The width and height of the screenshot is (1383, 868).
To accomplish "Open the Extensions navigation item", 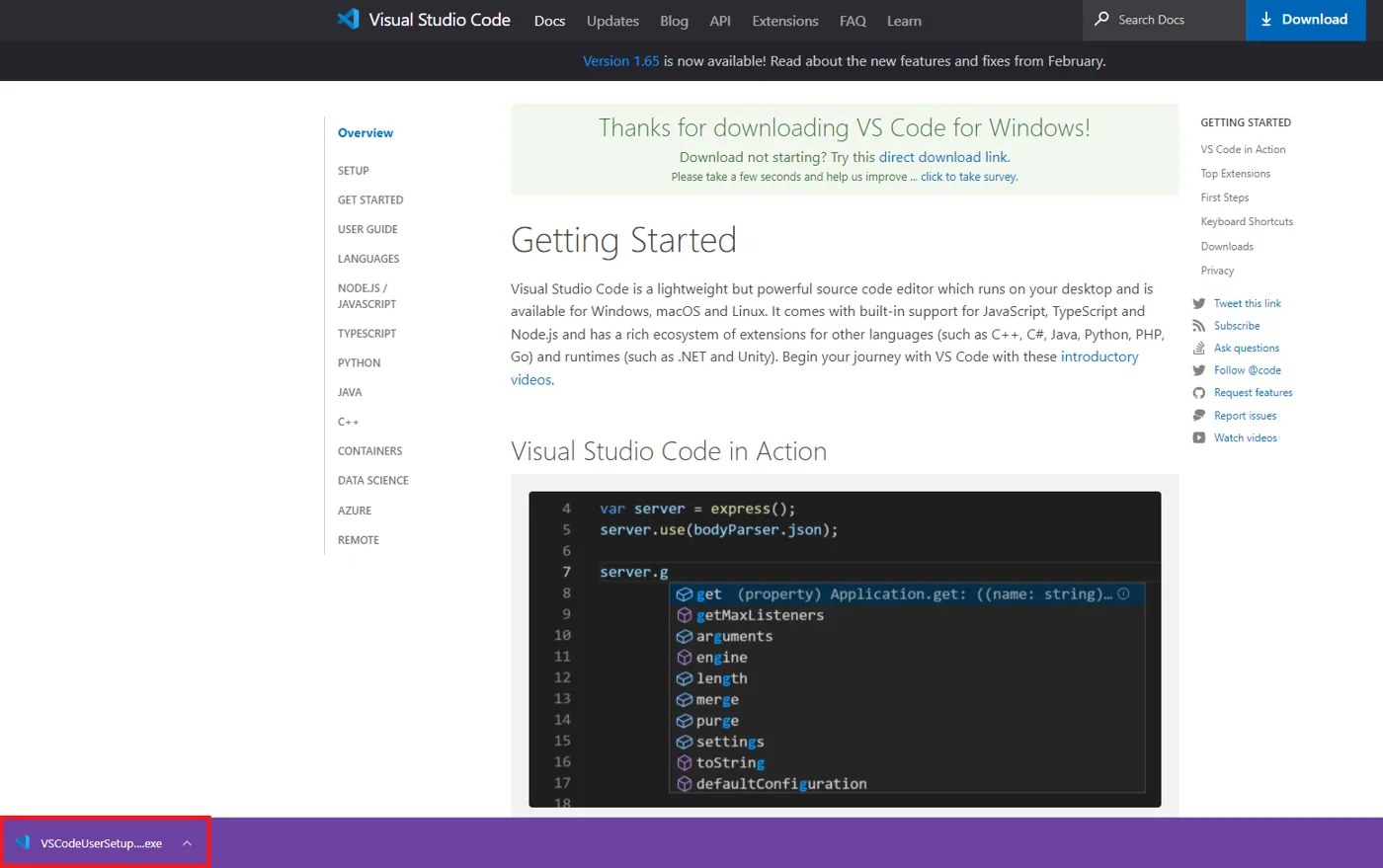I will point(785,21).
